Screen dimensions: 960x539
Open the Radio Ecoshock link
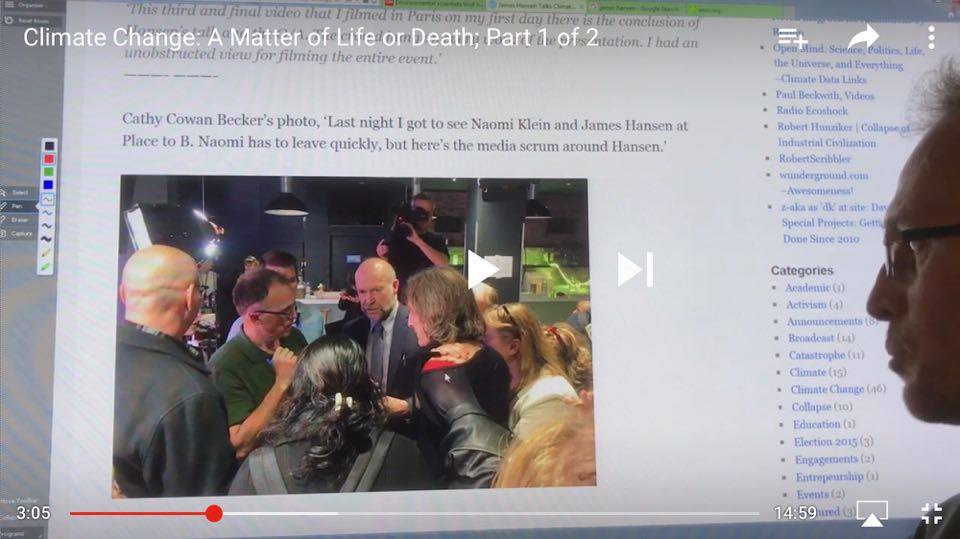click(811, 111)
